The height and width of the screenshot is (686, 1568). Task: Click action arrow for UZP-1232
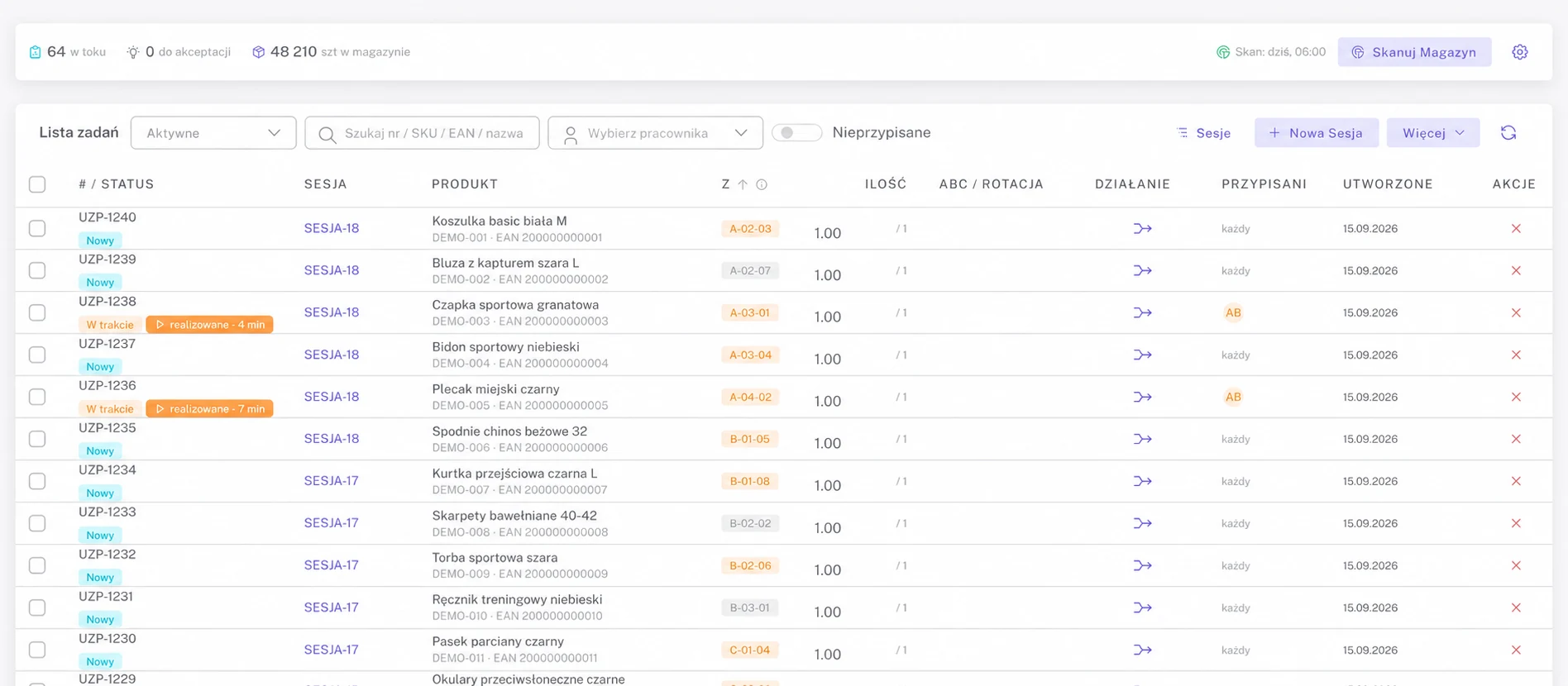coord(1142,565)
